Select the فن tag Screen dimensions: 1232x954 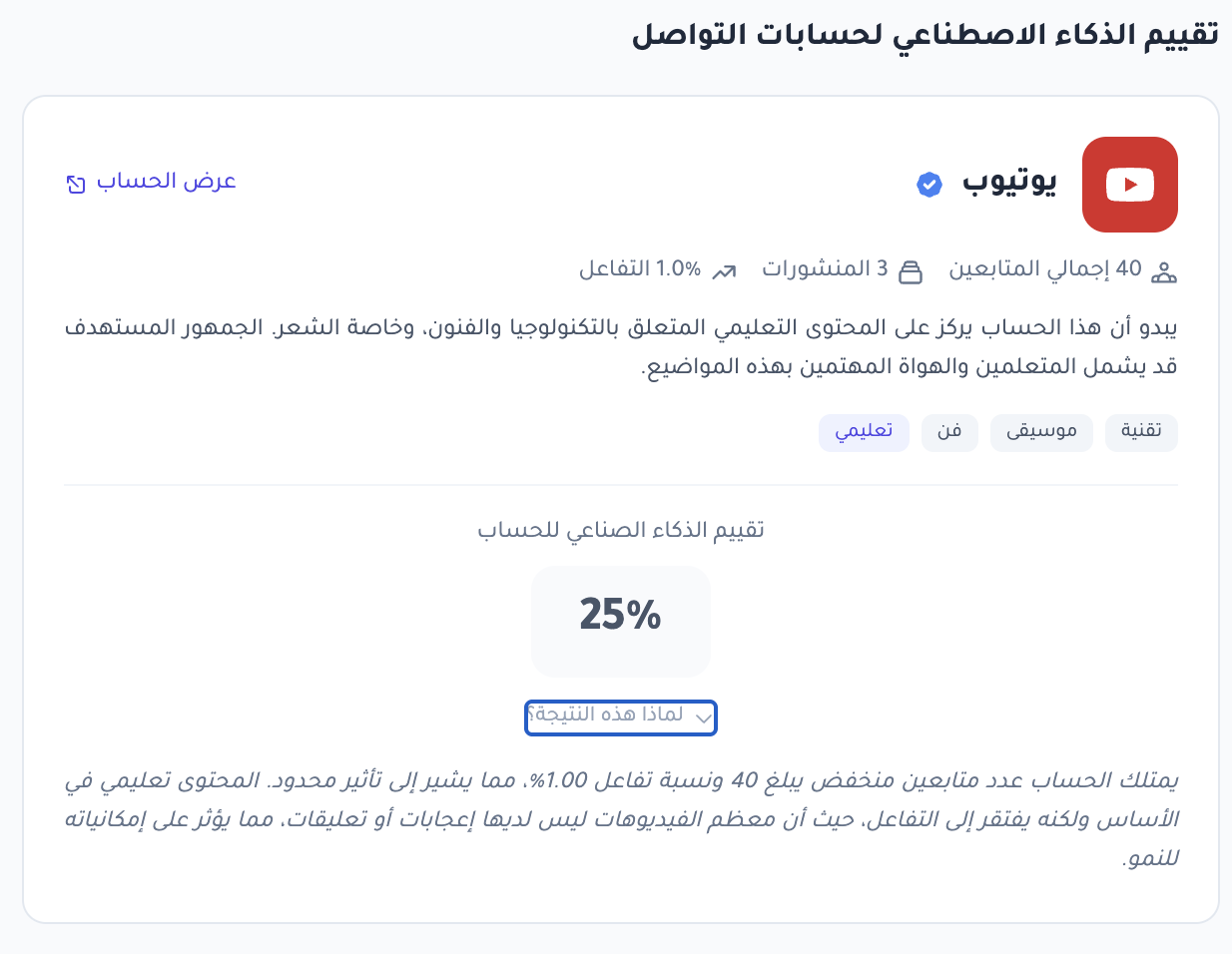[948, 432]
